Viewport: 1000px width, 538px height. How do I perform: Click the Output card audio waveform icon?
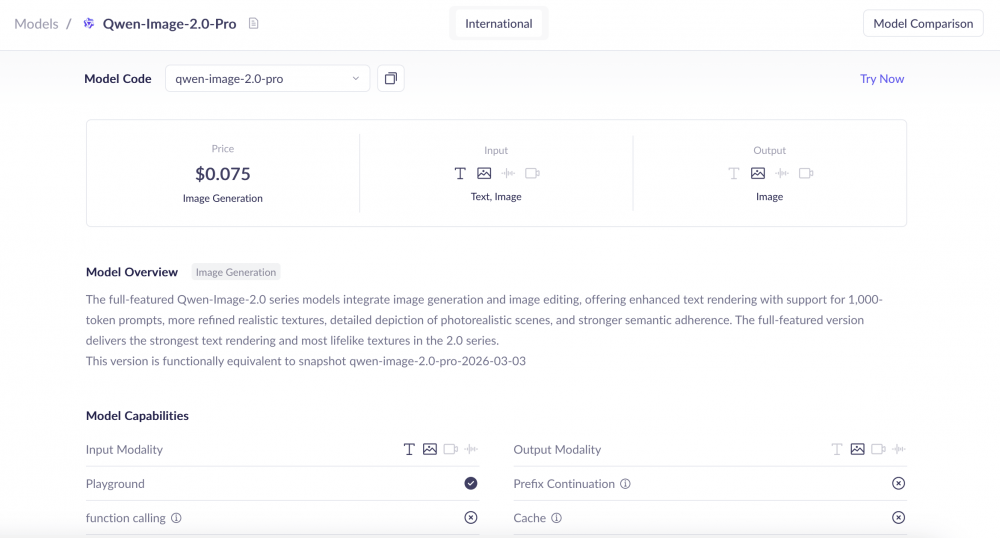[782, 173]
